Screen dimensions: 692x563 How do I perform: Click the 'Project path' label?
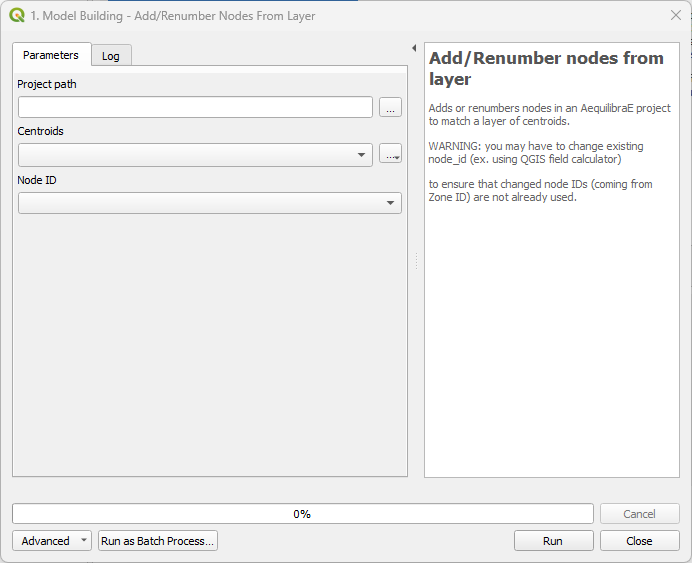47,84
